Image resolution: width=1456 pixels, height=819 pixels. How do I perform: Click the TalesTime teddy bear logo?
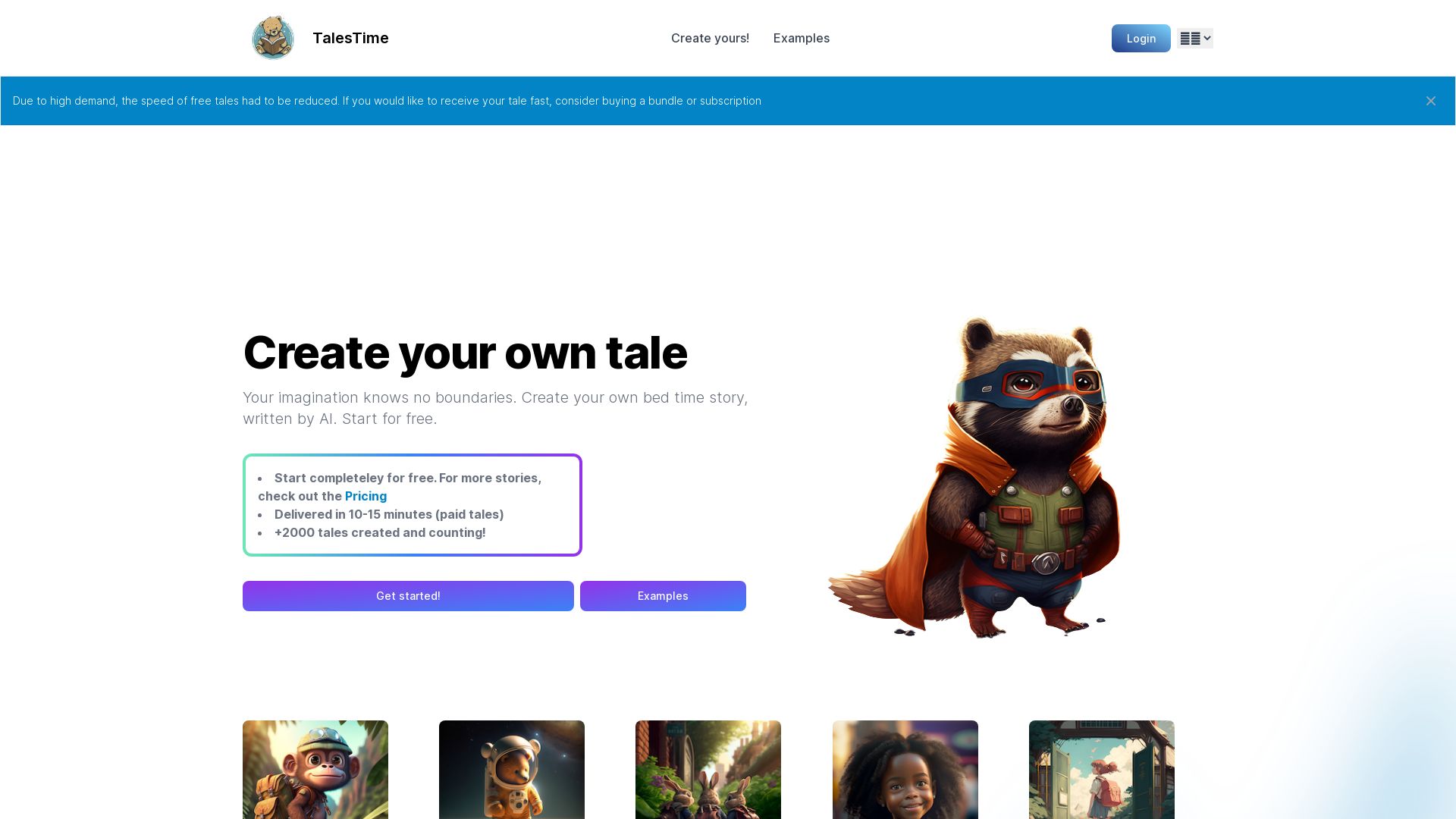[x=273, y=38]
